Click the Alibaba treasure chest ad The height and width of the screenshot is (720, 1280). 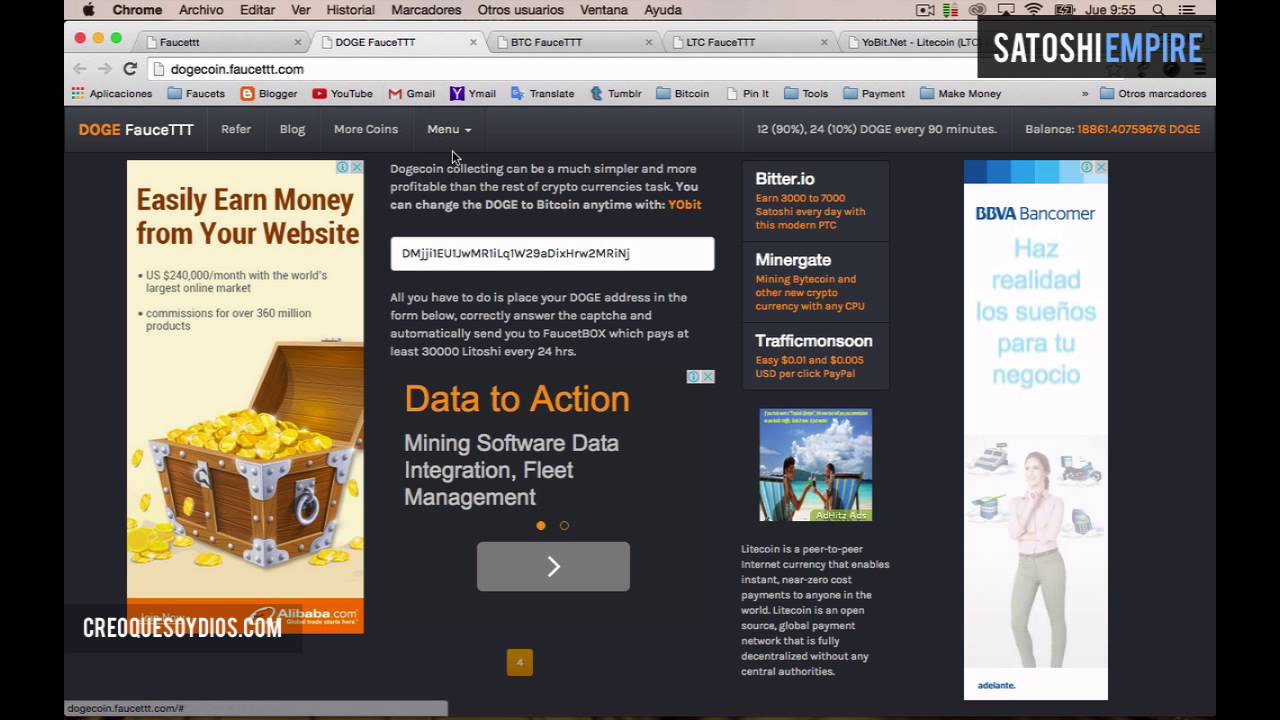point(245,396)
